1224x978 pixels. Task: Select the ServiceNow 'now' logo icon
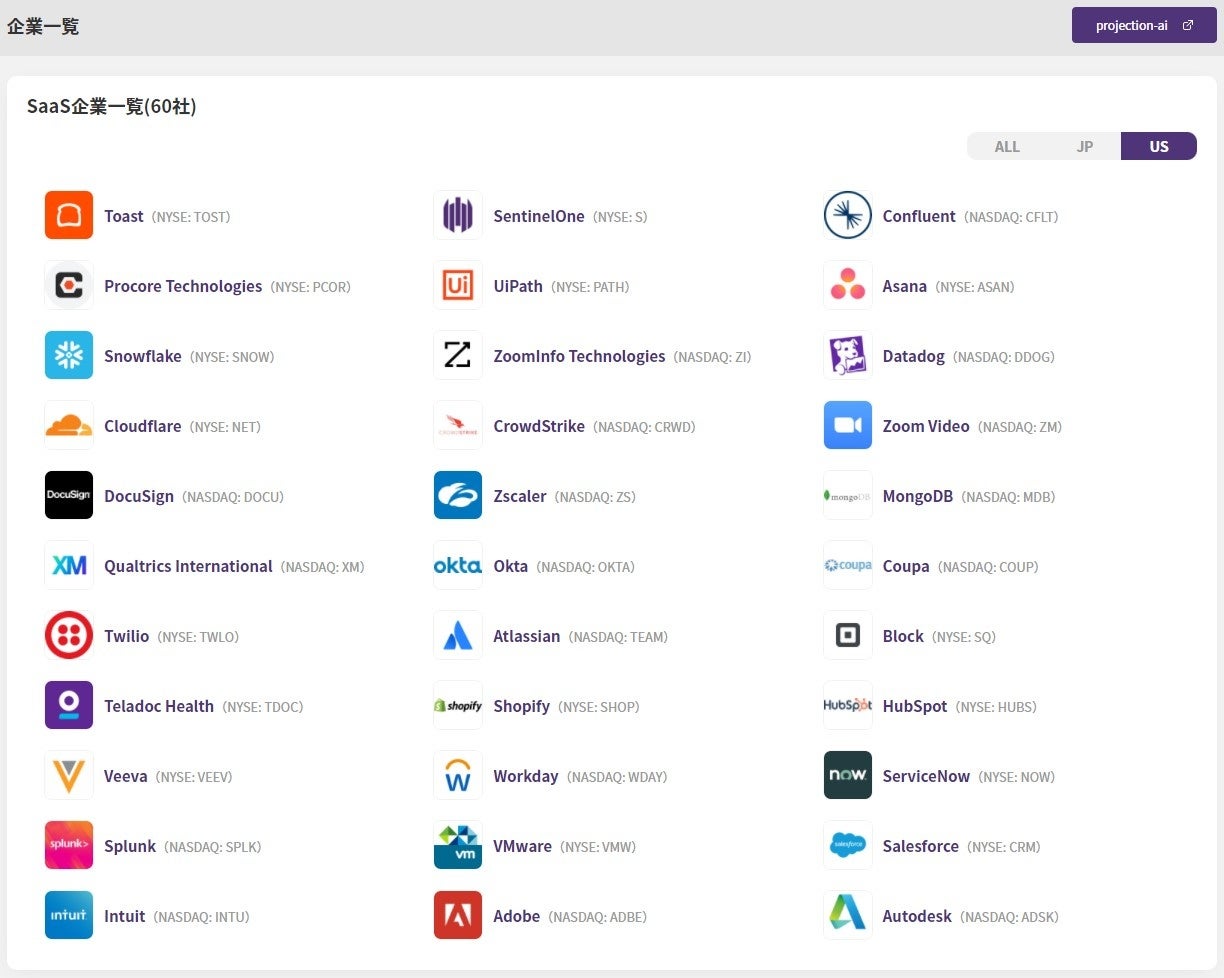[848, 775]
